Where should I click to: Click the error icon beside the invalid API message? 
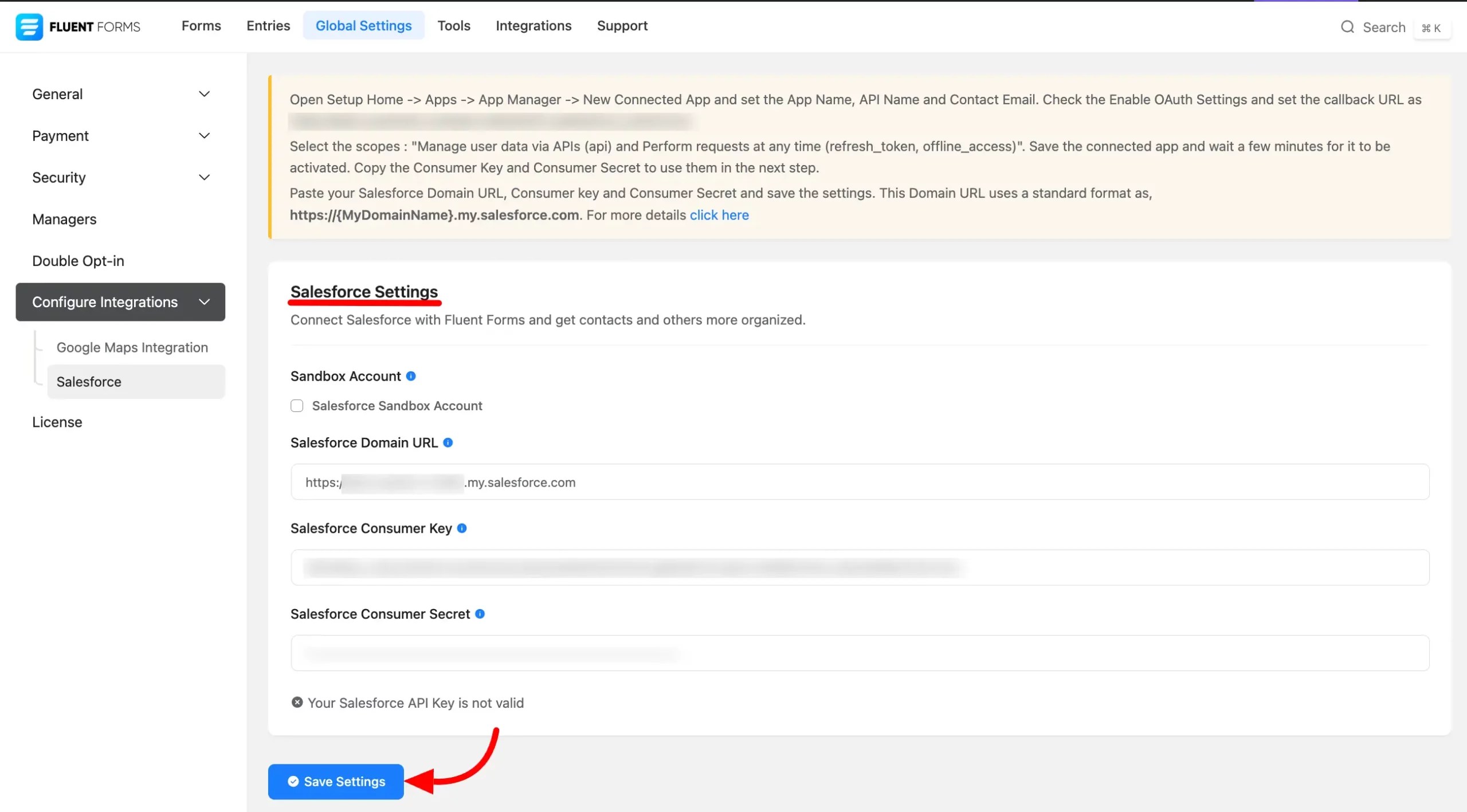(297, 702)
